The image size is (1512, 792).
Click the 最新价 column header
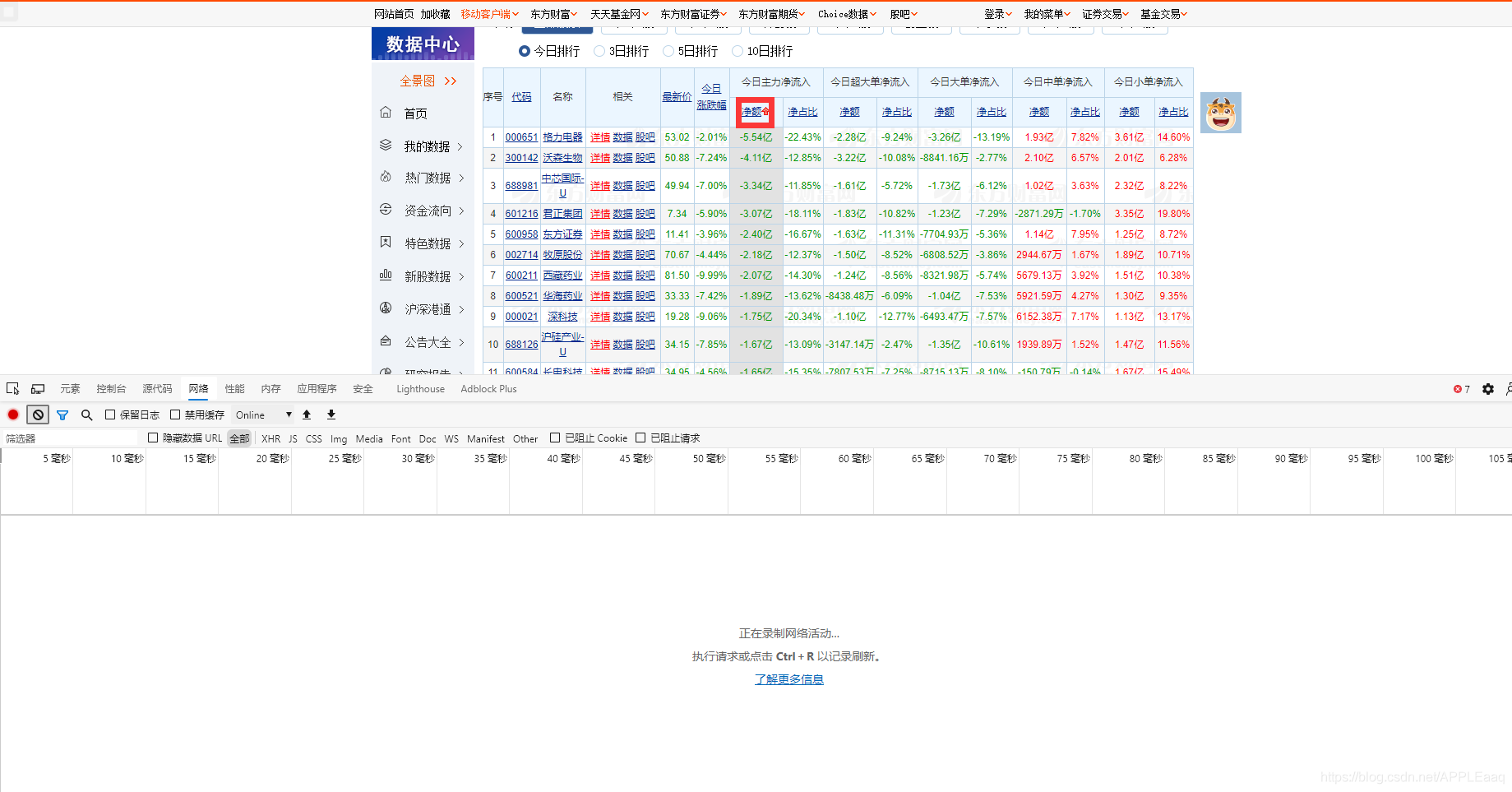coord(677,97)
